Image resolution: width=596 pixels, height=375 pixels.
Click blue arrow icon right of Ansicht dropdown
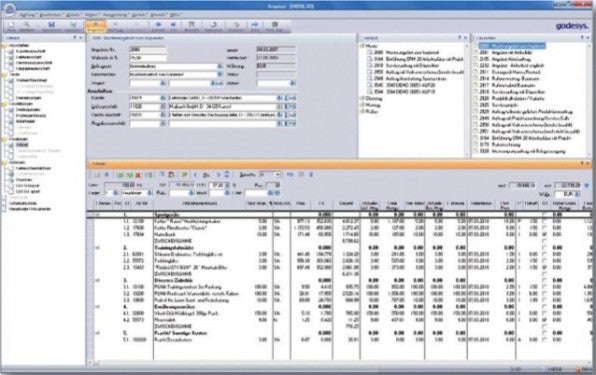290,175
